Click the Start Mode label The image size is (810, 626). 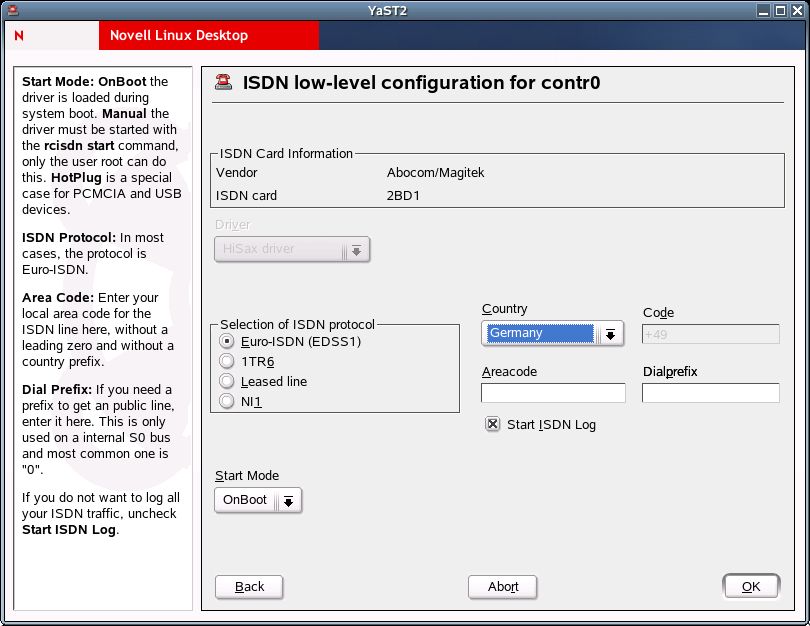247,476
